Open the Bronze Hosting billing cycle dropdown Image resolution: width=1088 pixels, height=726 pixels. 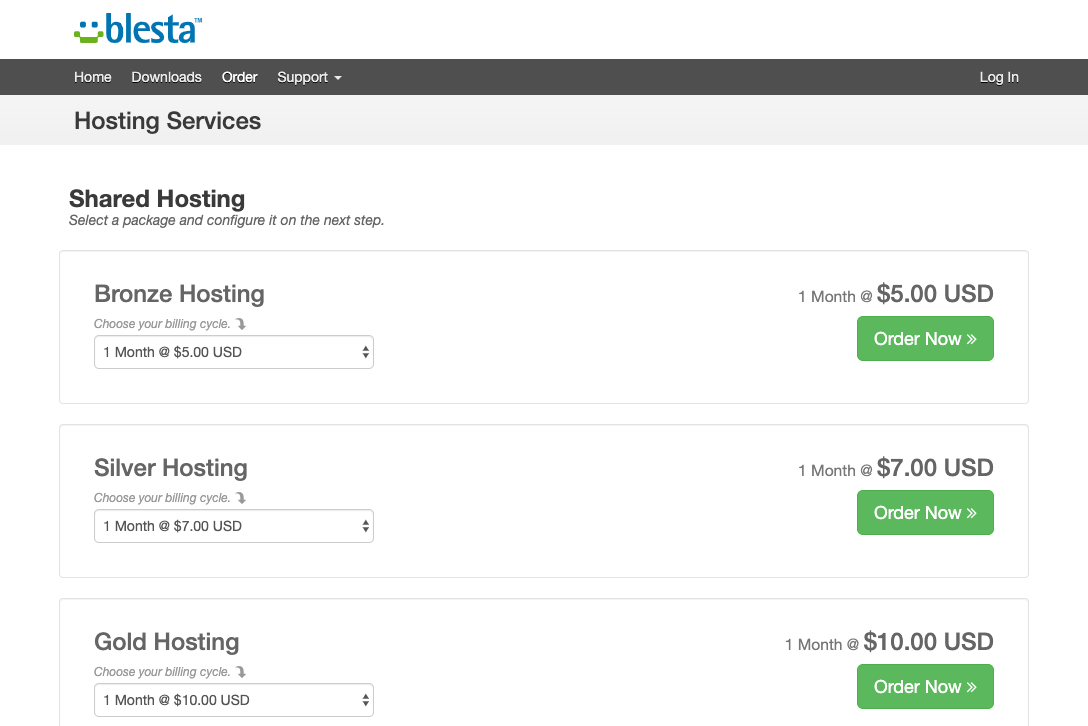pyautogui.click(x=233, y=352)
